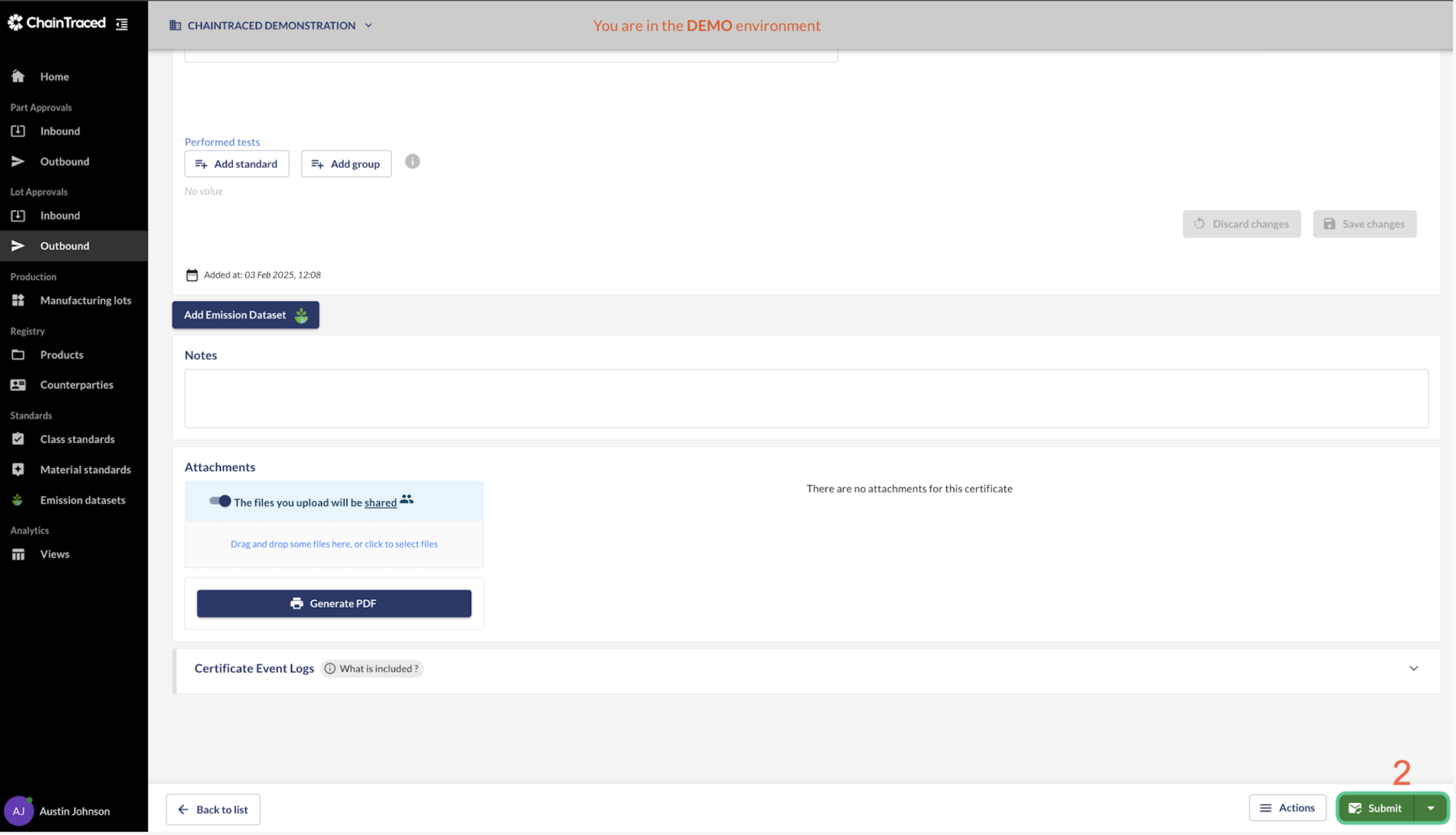The height and width of the screenshot is (835, 1456).
Task: Open the Products registry icon
Action: [x=18, y=354]
